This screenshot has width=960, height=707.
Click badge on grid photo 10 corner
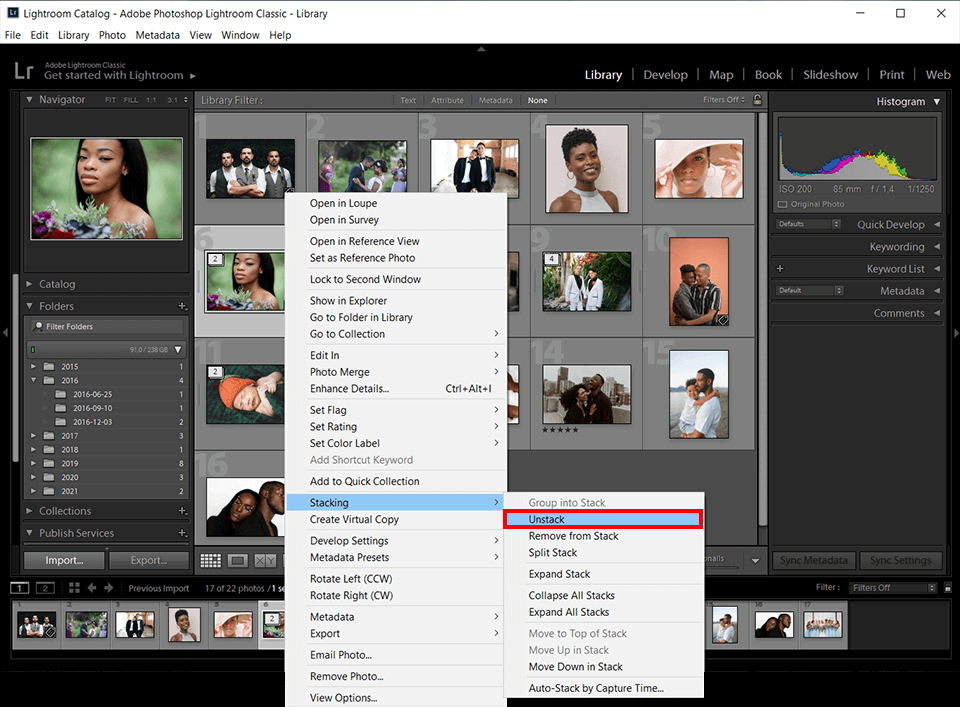[x=722, y=320]
